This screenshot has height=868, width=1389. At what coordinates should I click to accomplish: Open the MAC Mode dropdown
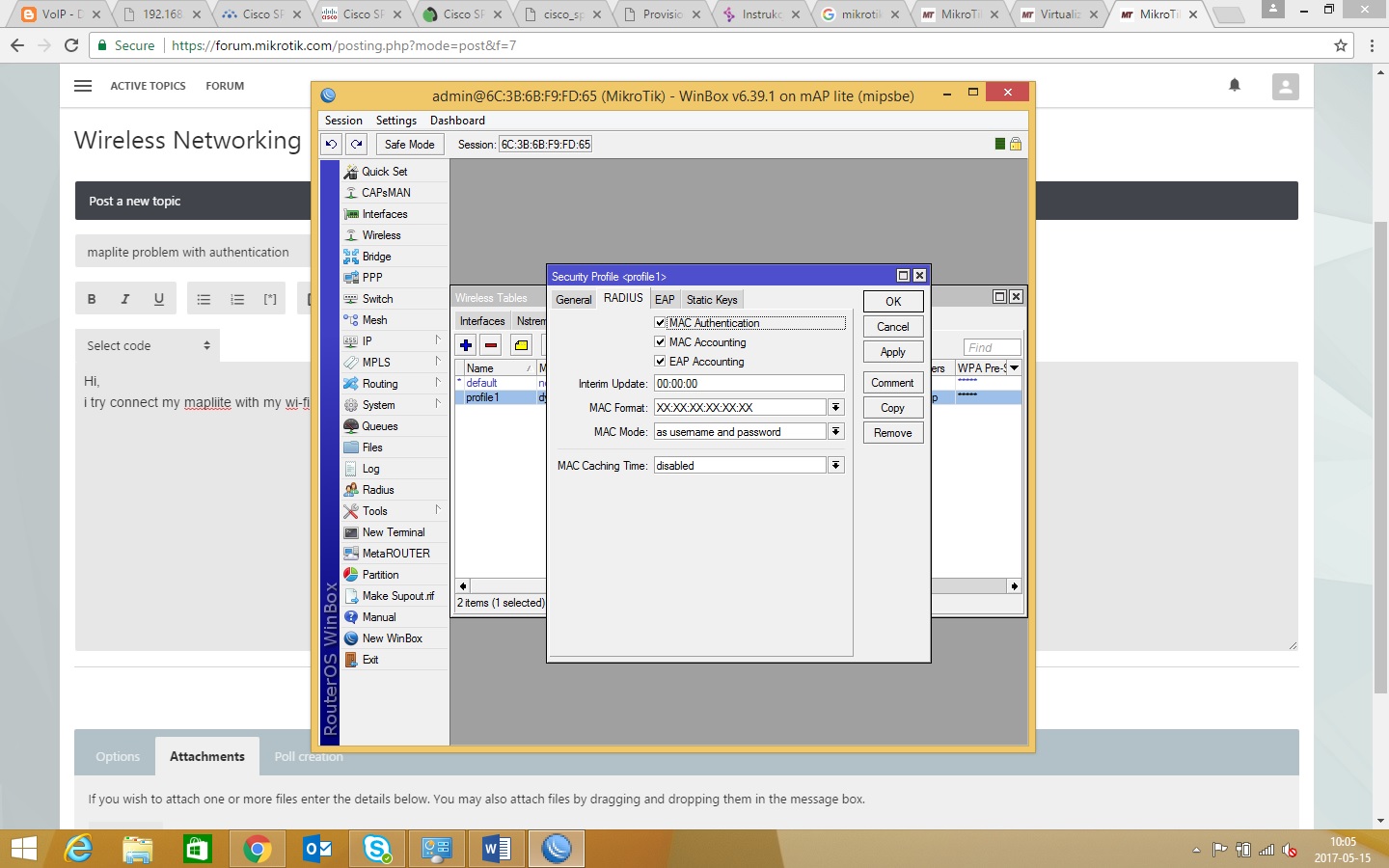click(x=836, y=432)
